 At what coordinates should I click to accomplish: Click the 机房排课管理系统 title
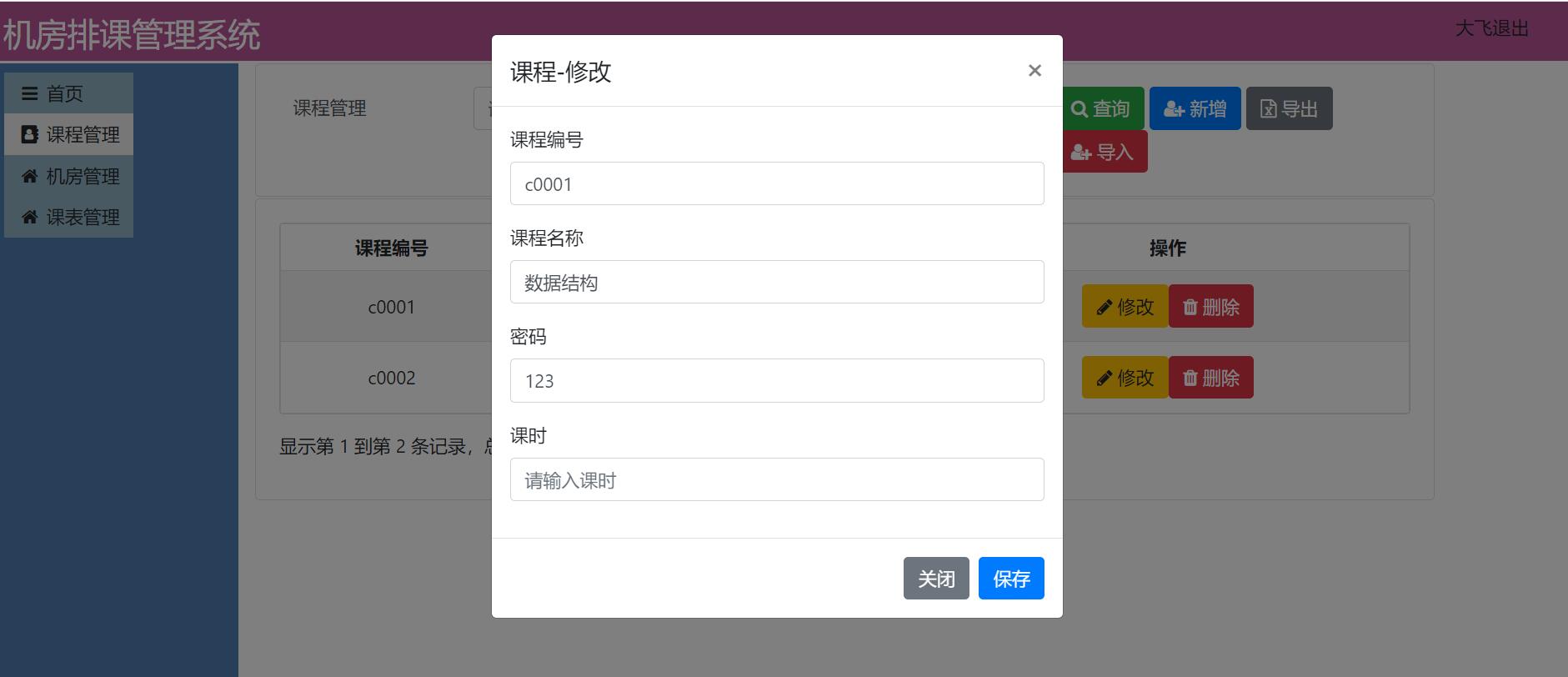pos(131,35)
